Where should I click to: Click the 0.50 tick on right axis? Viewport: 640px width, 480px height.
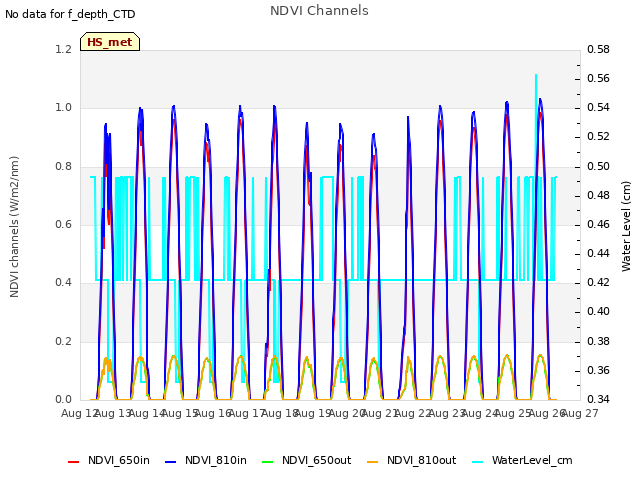[x=598, y=166]
